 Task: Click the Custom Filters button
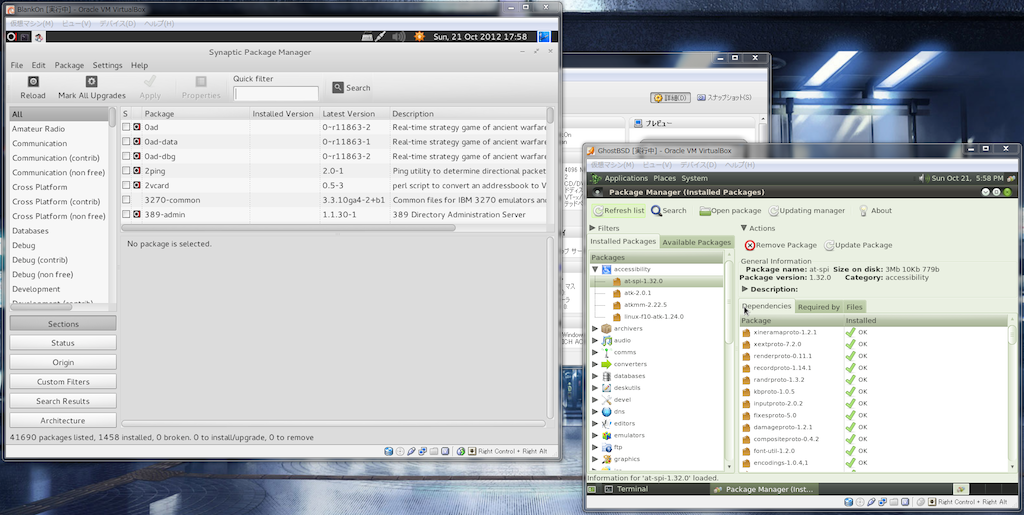coord(63,382)
